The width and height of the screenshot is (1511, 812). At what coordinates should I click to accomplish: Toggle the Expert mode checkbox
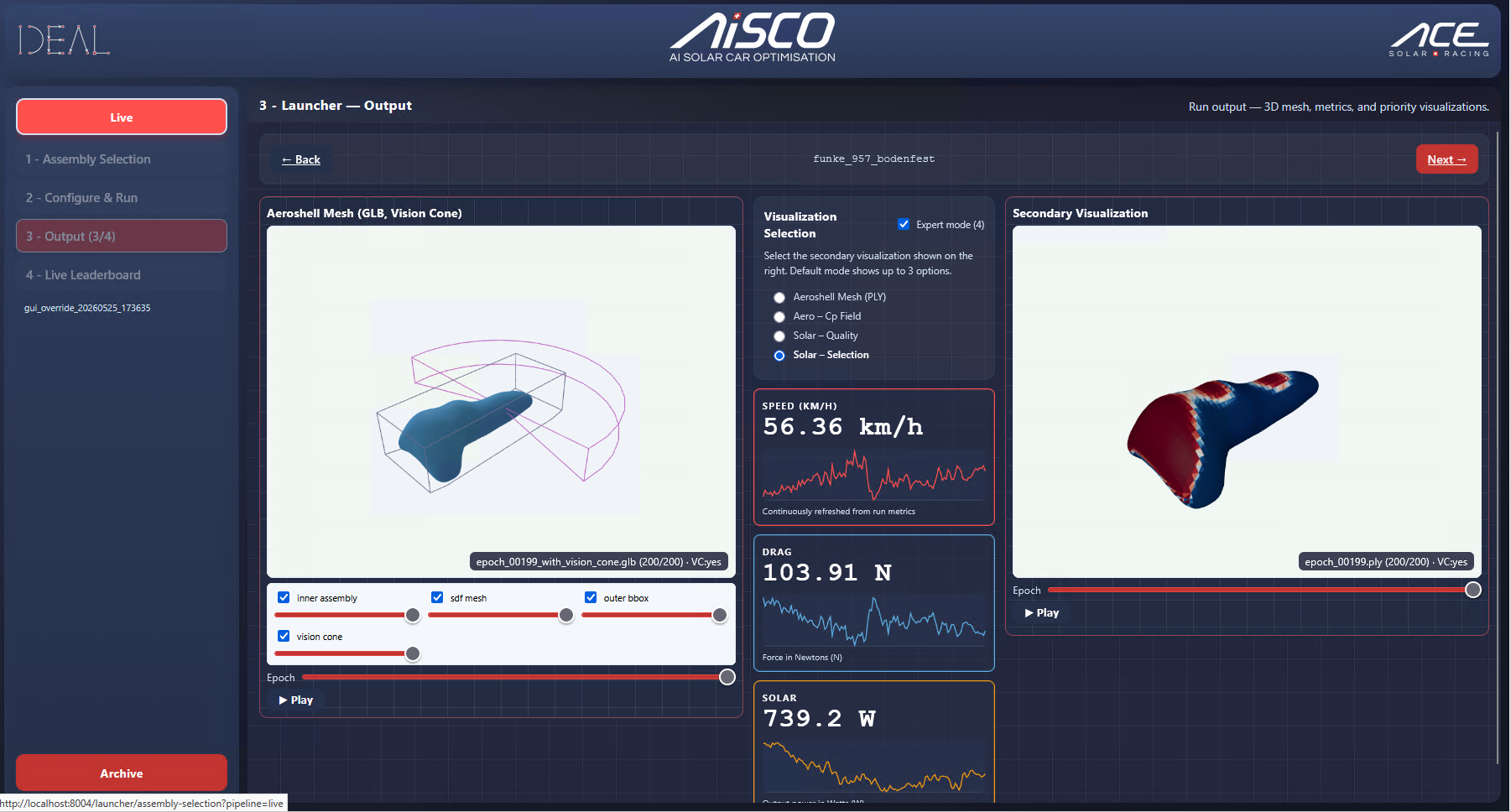click(904, 224)
